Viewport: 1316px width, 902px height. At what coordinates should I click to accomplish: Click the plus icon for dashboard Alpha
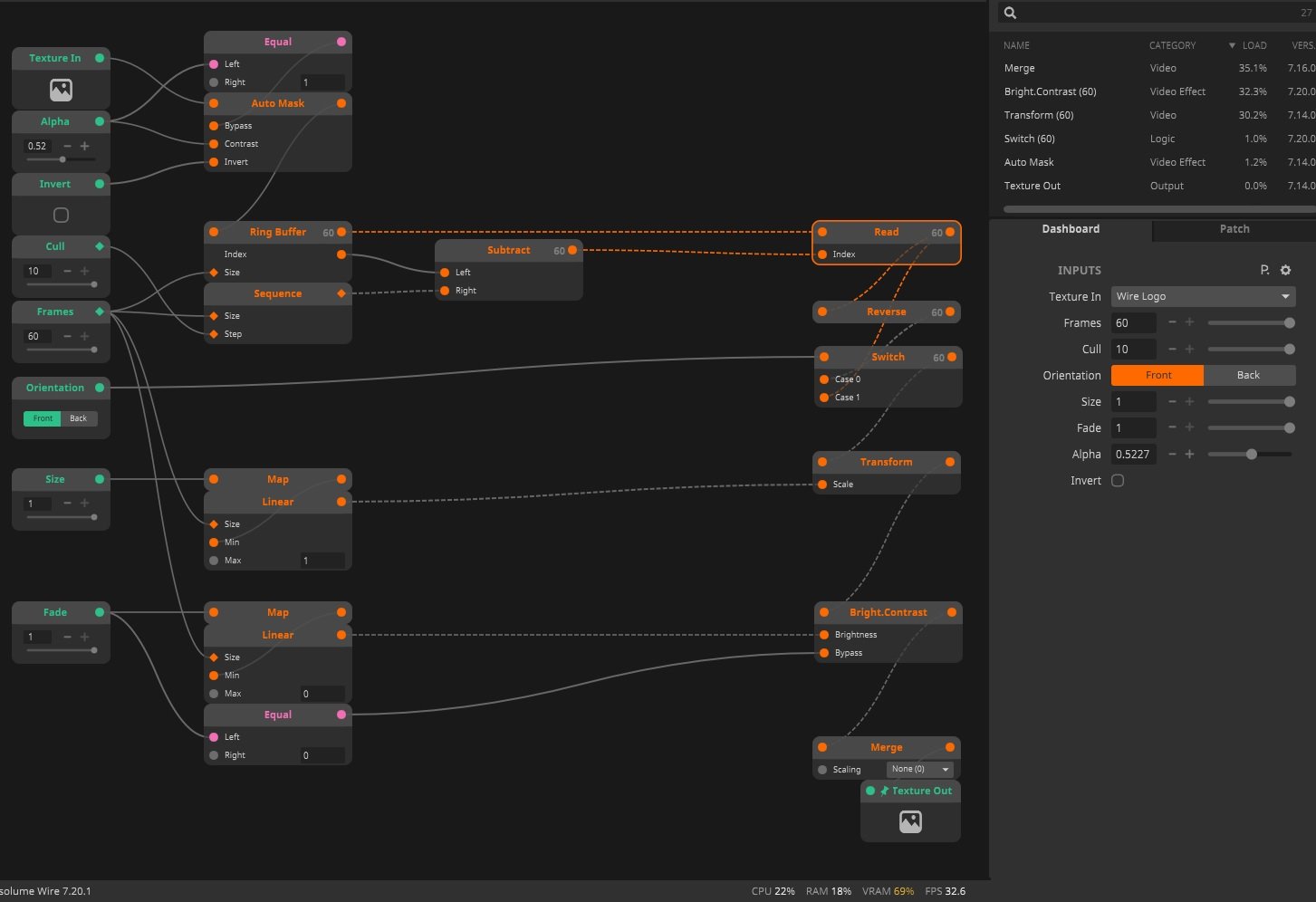(1189, 455)
